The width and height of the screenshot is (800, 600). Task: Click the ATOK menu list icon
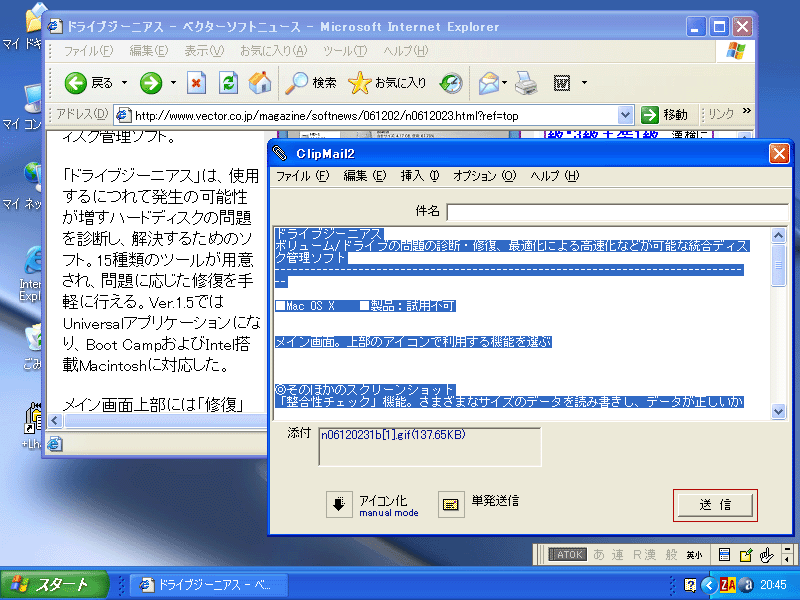(723, 555)
